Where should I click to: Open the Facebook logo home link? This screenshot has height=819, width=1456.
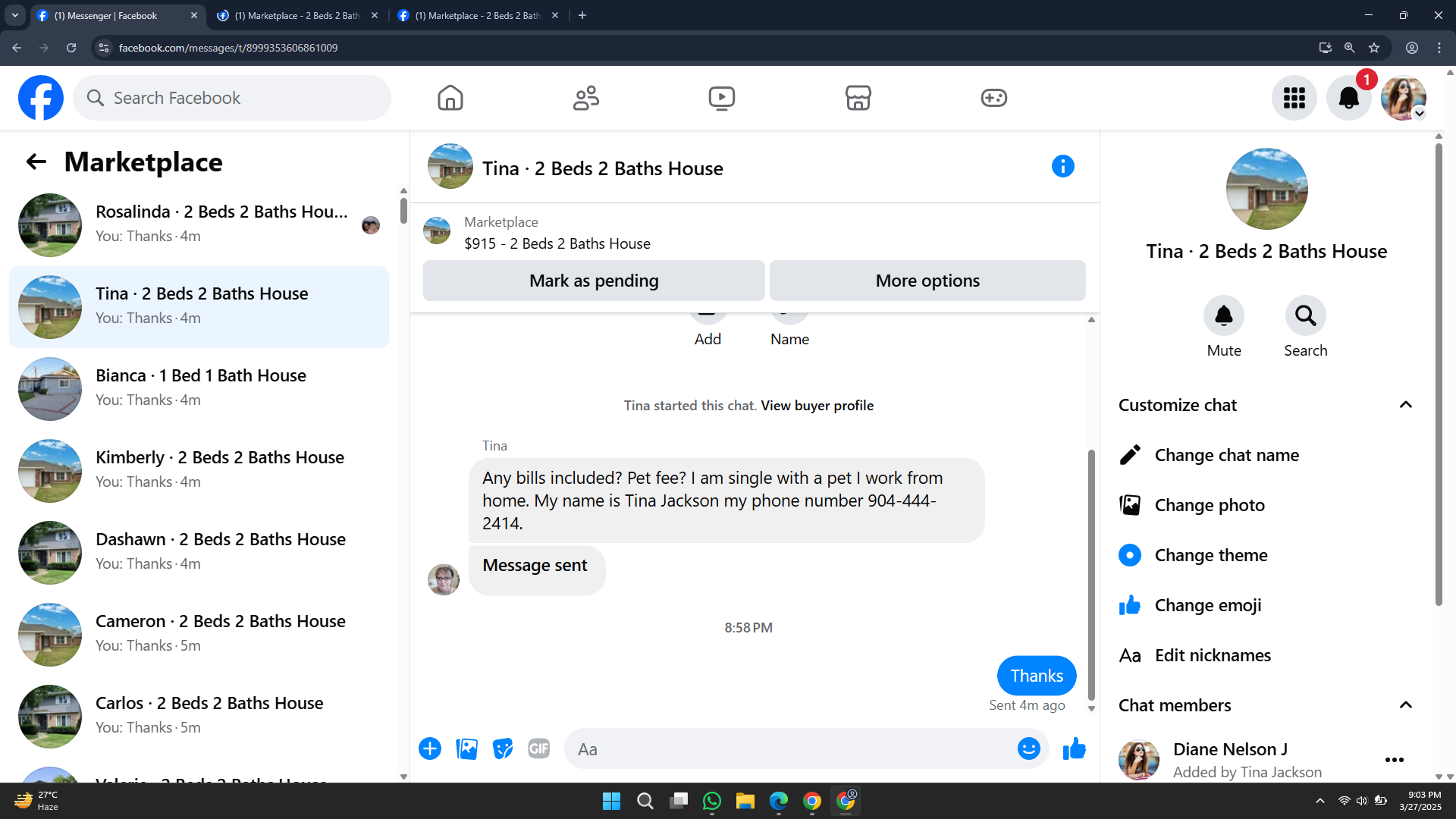(x=41, y=98)
